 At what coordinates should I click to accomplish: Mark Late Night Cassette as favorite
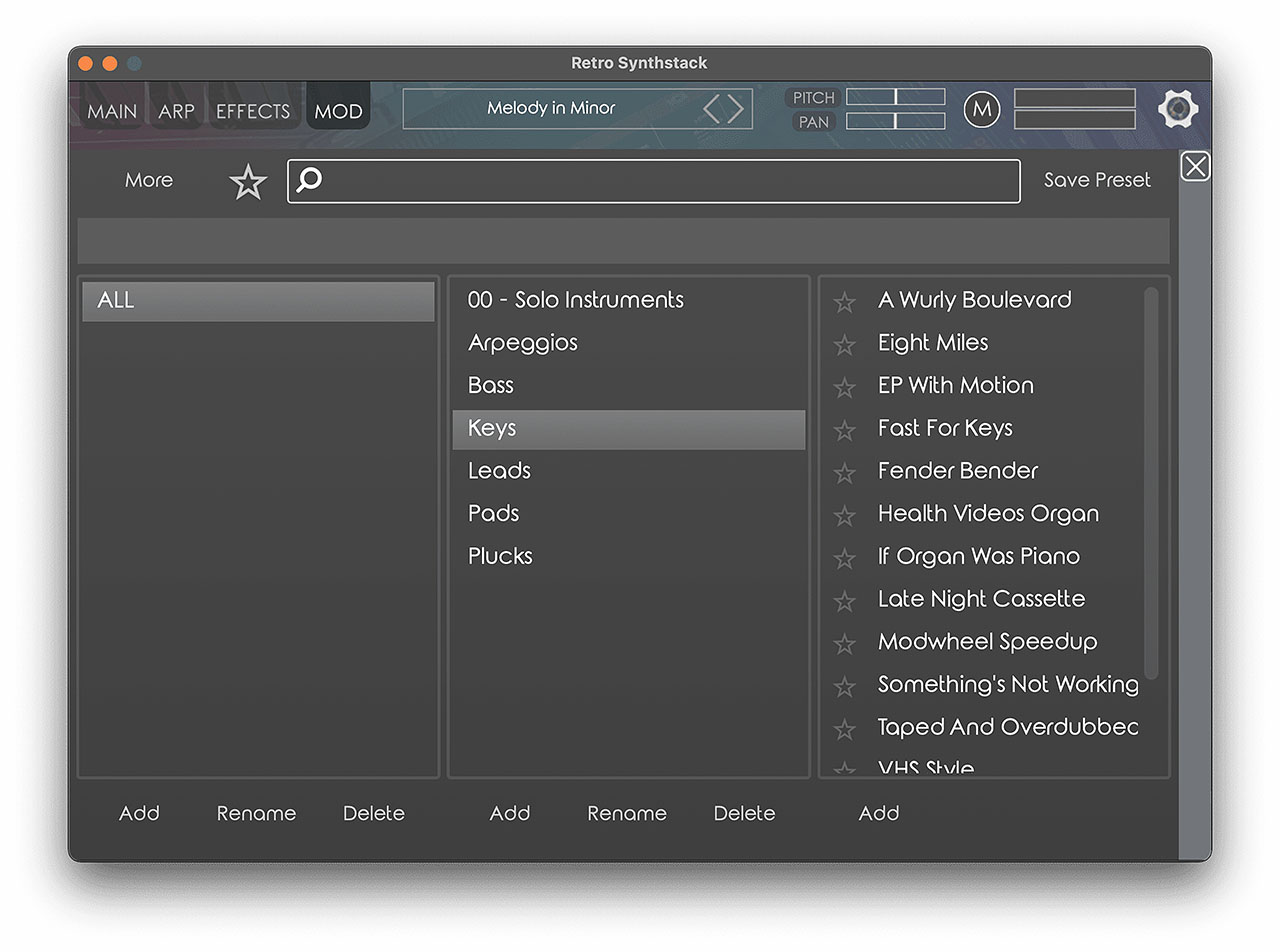845,601
